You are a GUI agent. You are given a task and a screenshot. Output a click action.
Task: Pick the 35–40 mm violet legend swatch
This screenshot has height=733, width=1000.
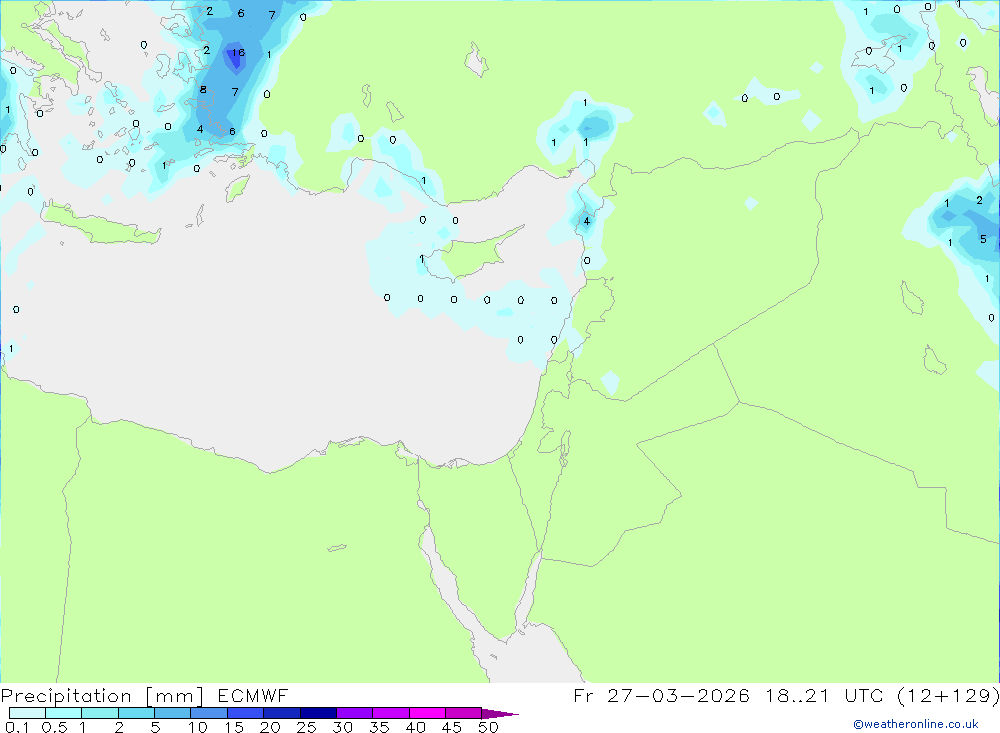coord(391,713)
